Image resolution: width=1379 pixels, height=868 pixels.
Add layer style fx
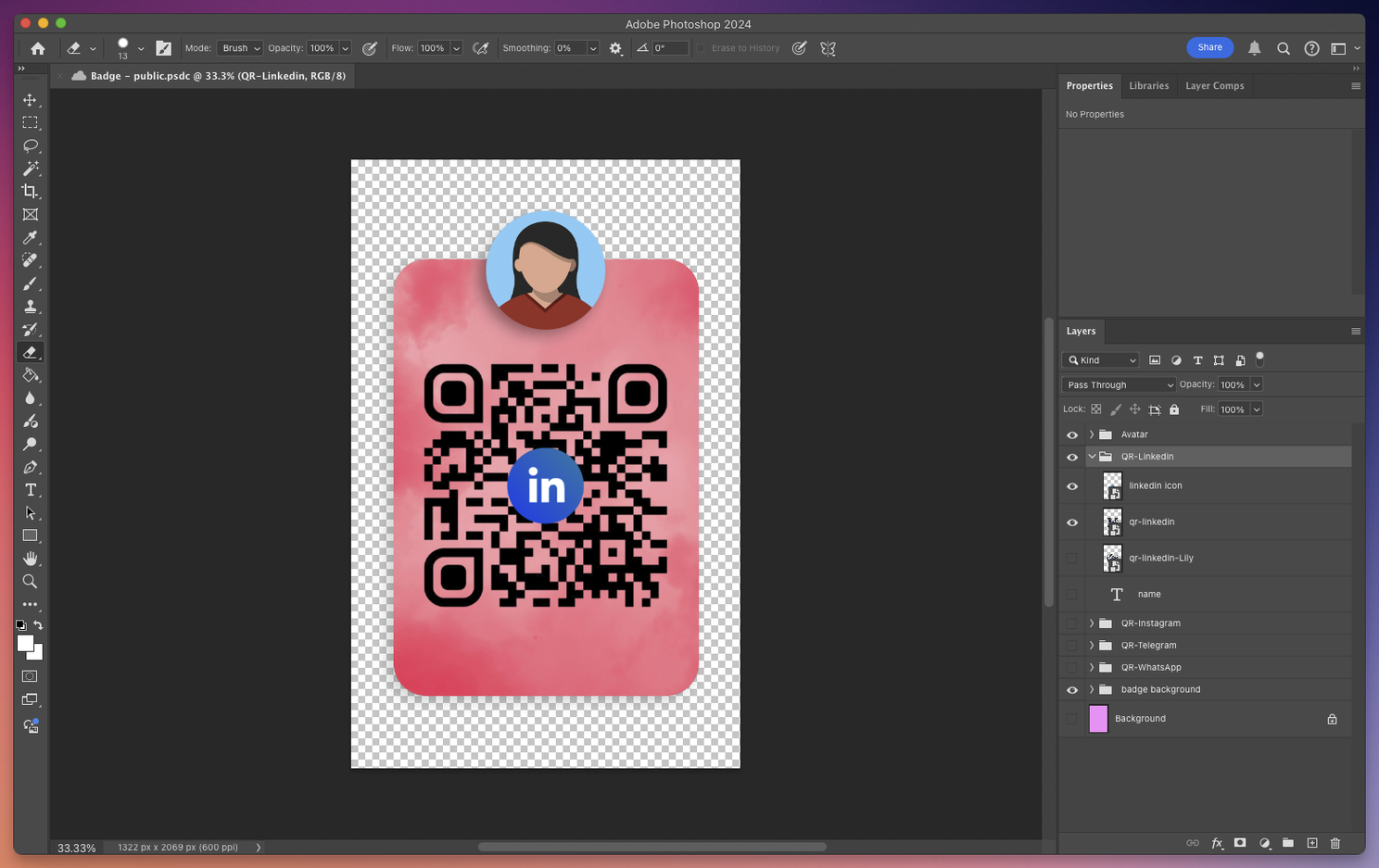[1217, 843]
